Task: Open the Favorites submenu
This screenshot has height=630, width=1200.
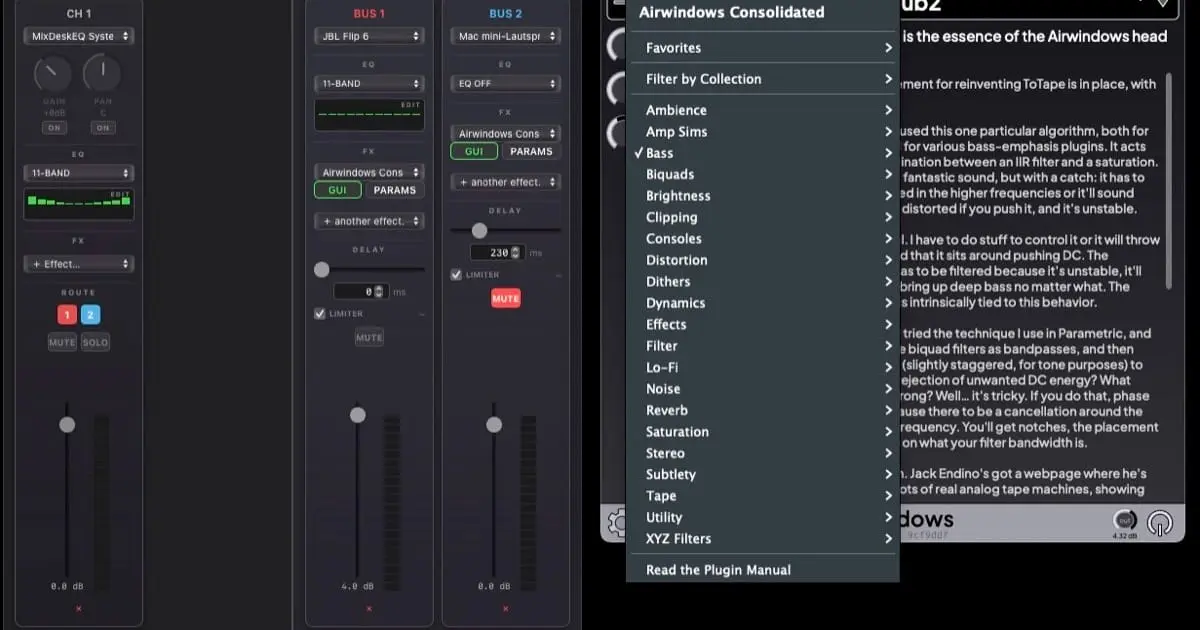Action: (x=763, y=48)
